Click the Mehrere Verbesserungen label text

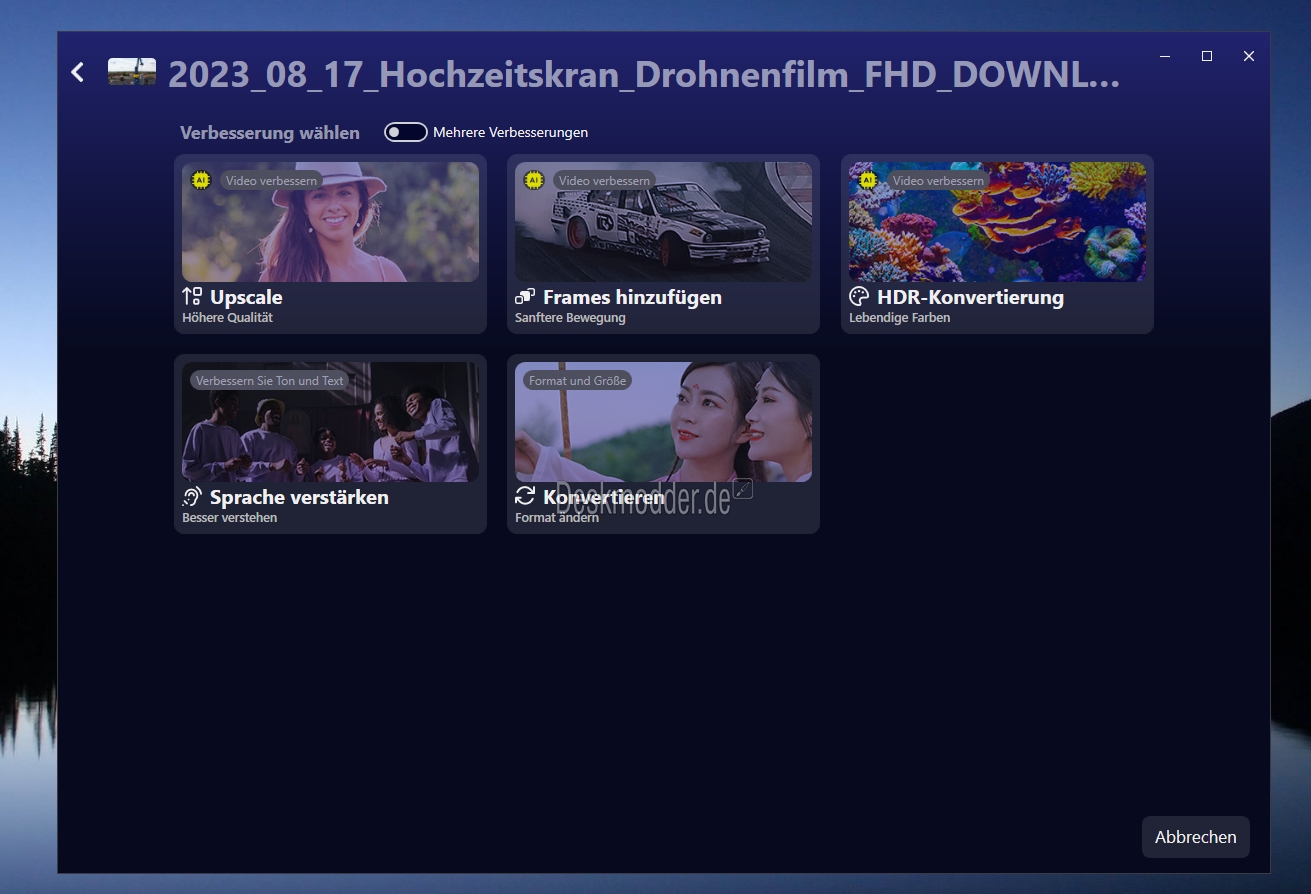pos(510,132)
